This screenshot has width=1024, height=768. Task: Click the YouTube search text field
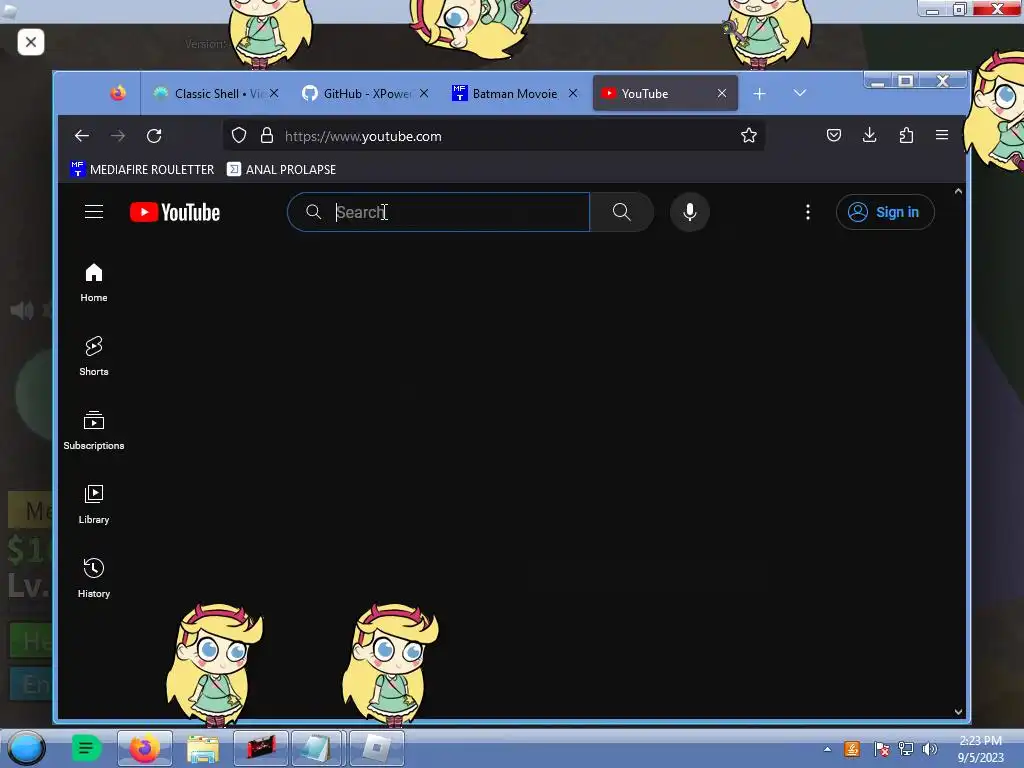pos(438,212)
